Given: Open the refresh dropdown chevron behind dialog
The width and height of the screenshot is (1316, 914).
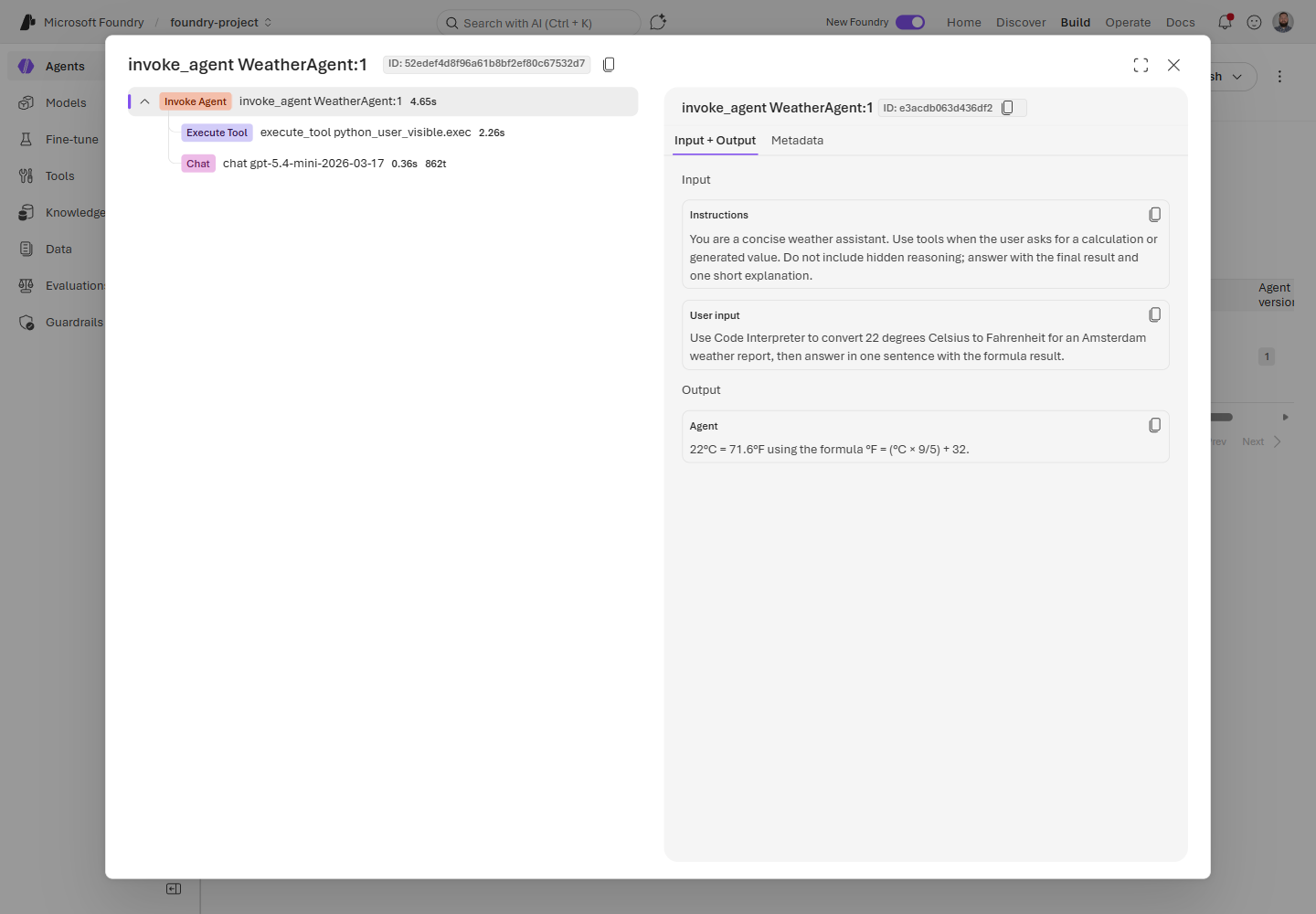Looking at the screenshot, I should click(x=1237, y=77).
